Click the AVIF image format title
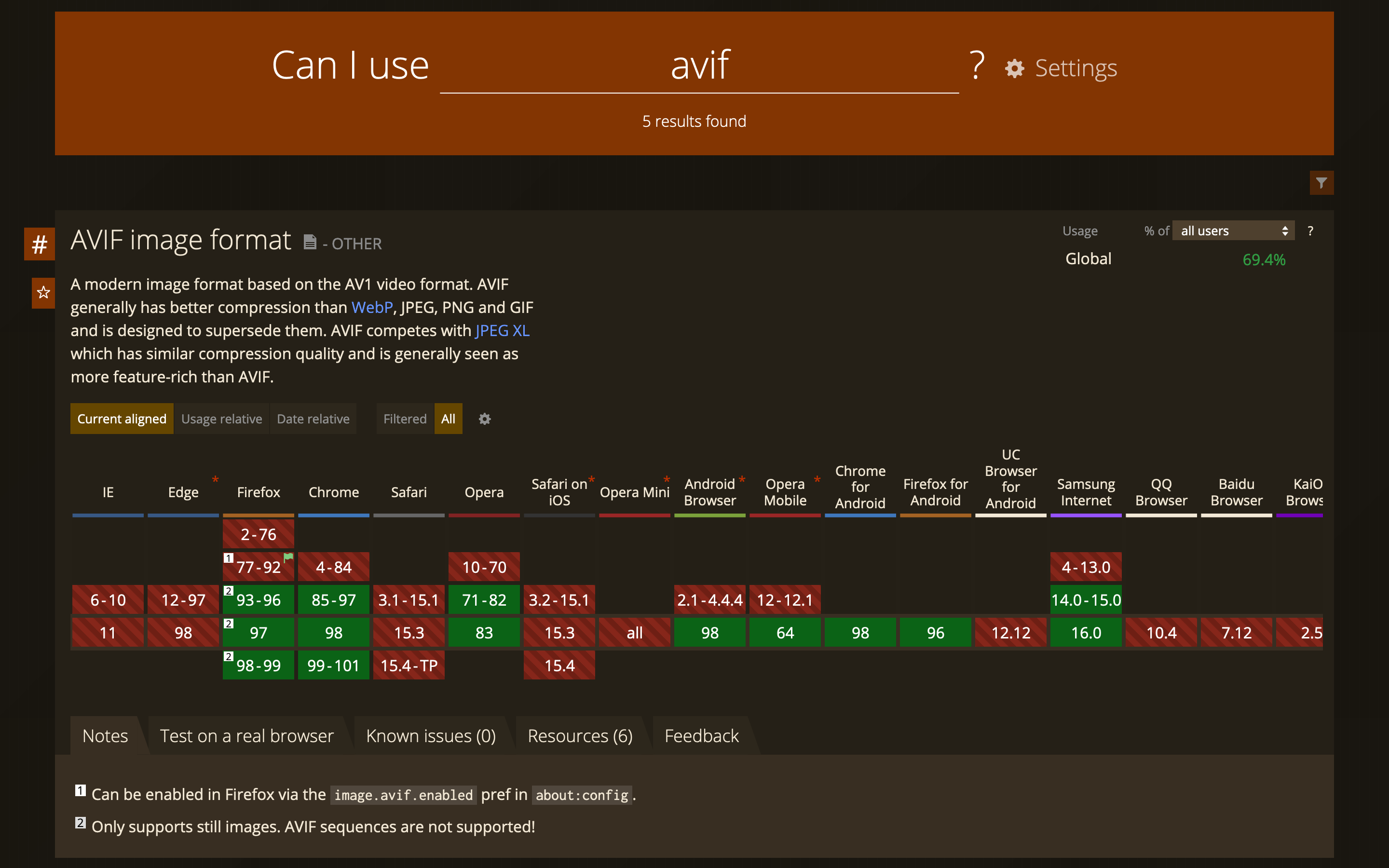1389x868 pixels. pos(181,240)
